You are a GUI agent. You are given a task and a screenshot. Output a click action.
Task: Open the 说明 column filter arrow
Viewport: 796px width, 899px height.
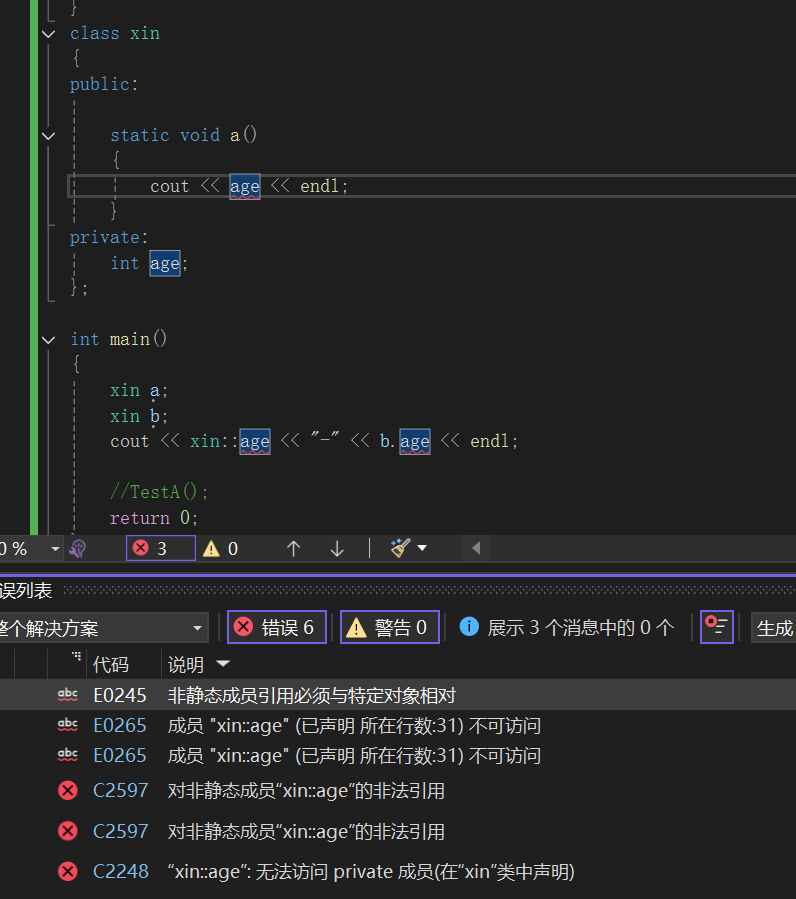tap(223, 664)
